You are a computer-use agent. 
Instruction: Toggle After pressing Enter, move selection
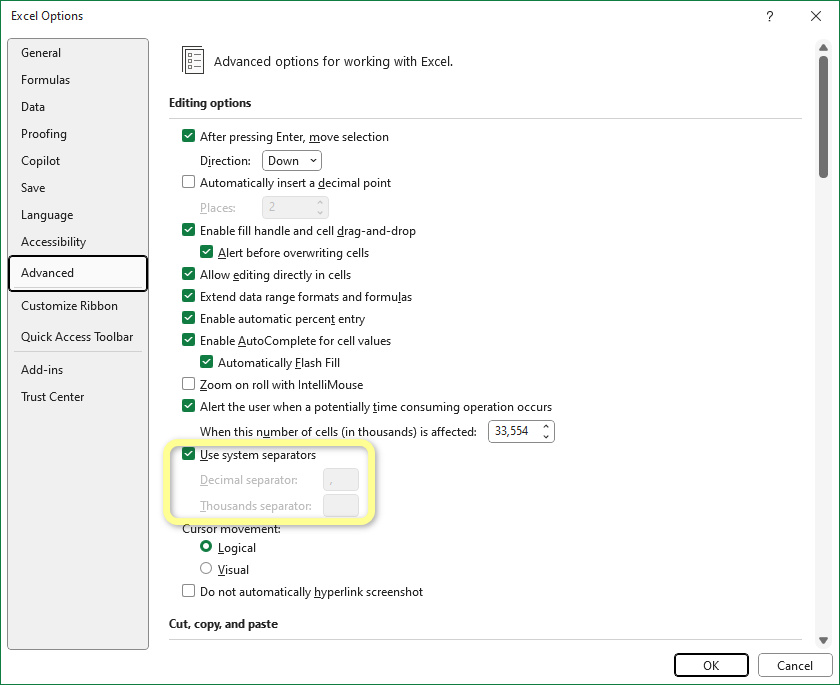tap(188, 136)
